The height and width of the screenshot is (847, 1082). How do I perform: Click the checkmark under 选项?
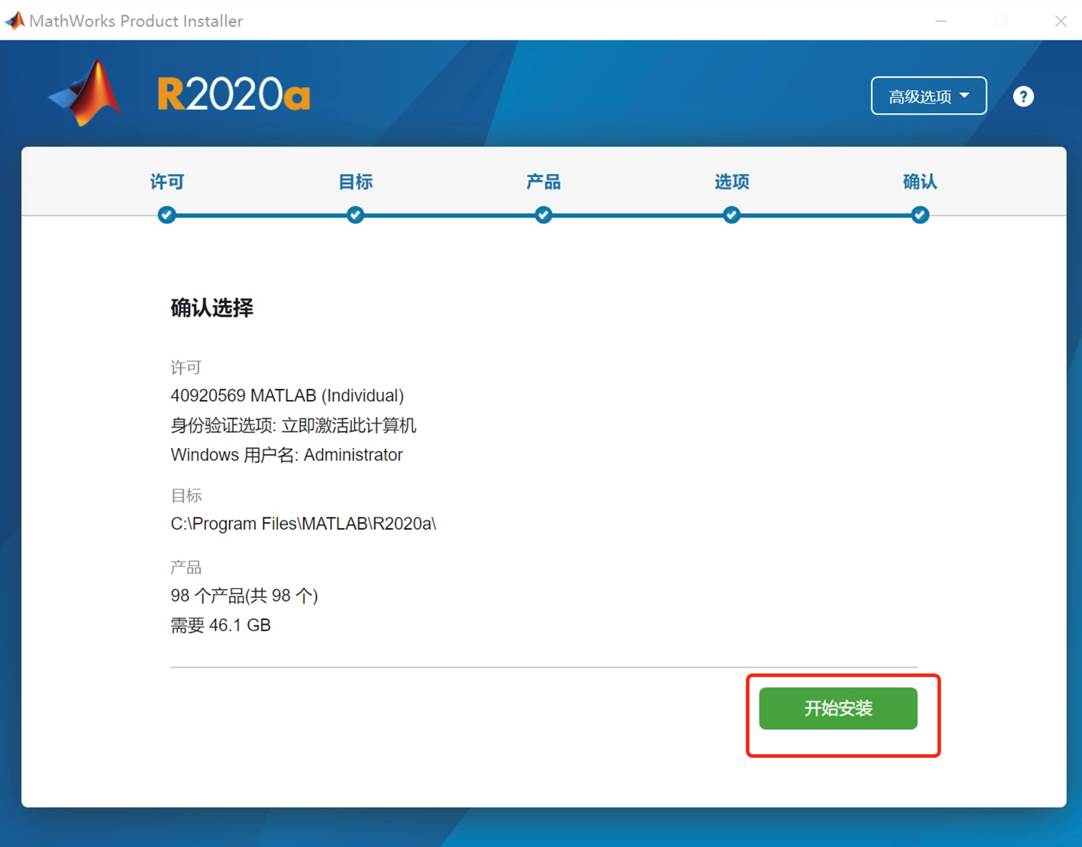pos(731,215)
